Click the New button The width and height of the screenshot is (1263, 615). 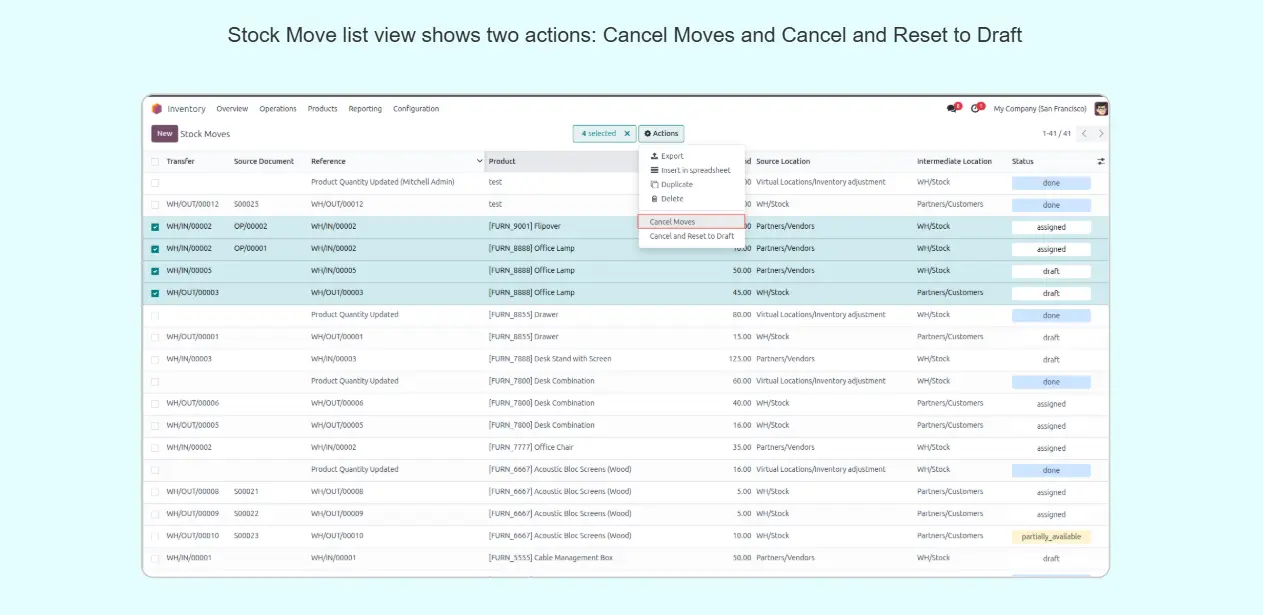coord(164,134)
